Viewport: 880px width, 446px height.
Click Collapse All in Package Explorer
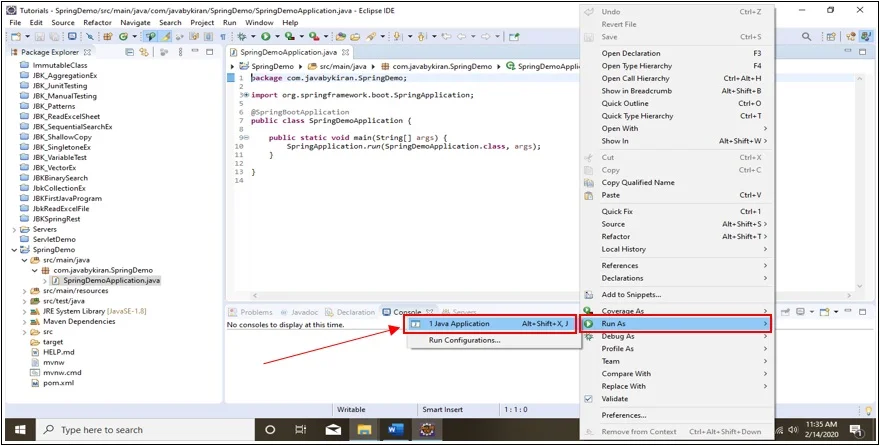(130, 52)
